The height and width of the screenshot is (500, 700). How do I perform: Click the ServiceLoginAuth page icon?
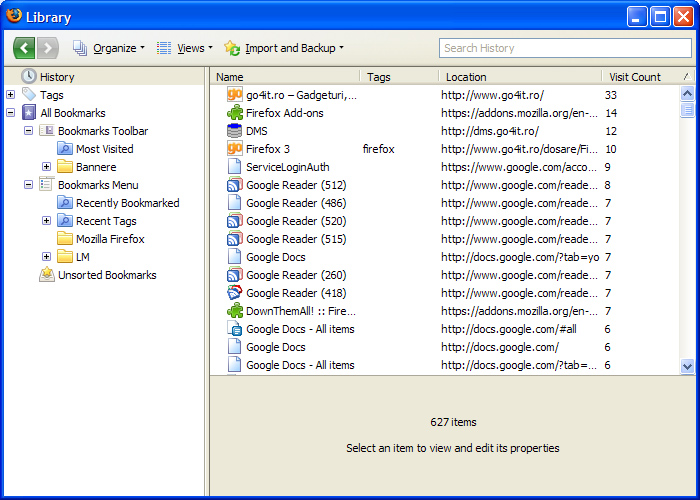click(235, 167)
